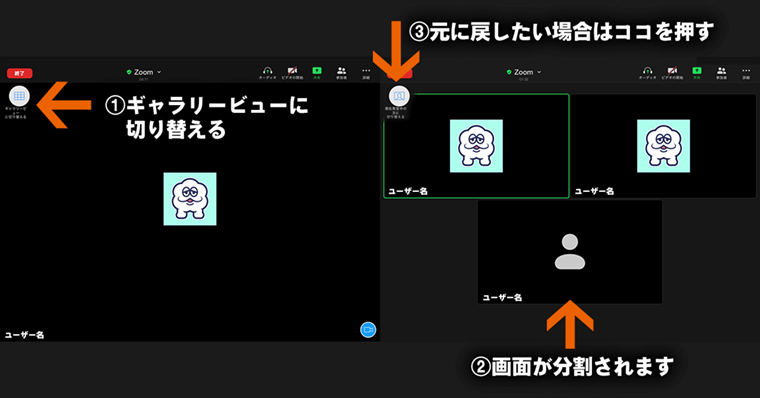Open three-dot more menu in right screen
The image size is (760, 398).
[746, 73]
